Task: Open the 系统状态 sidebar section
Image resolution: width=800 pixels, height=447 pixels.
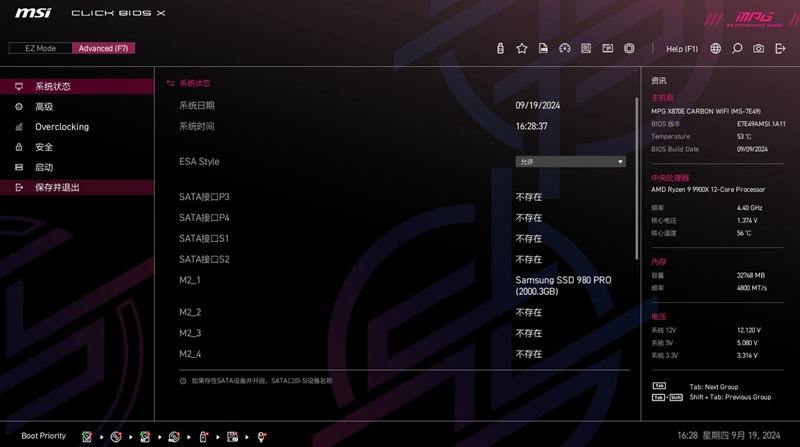Action: click(77, 86)
